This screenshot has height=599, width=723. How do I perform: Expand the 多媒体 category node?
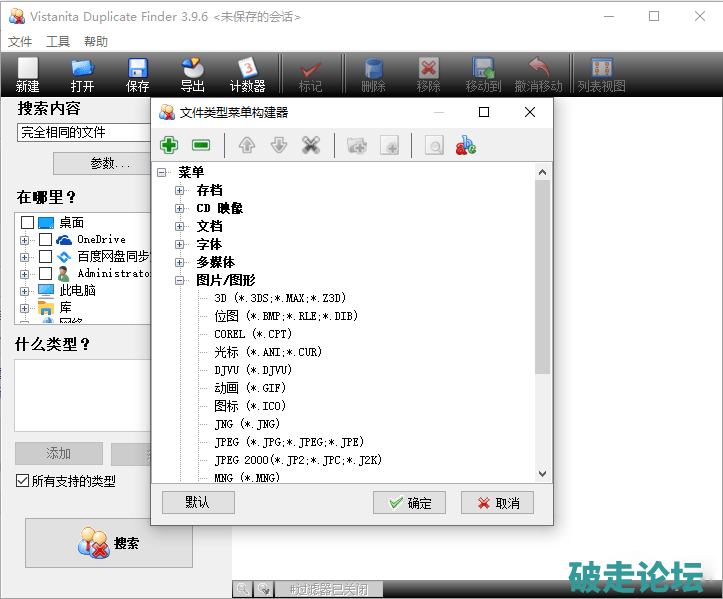tap(180, 262)
